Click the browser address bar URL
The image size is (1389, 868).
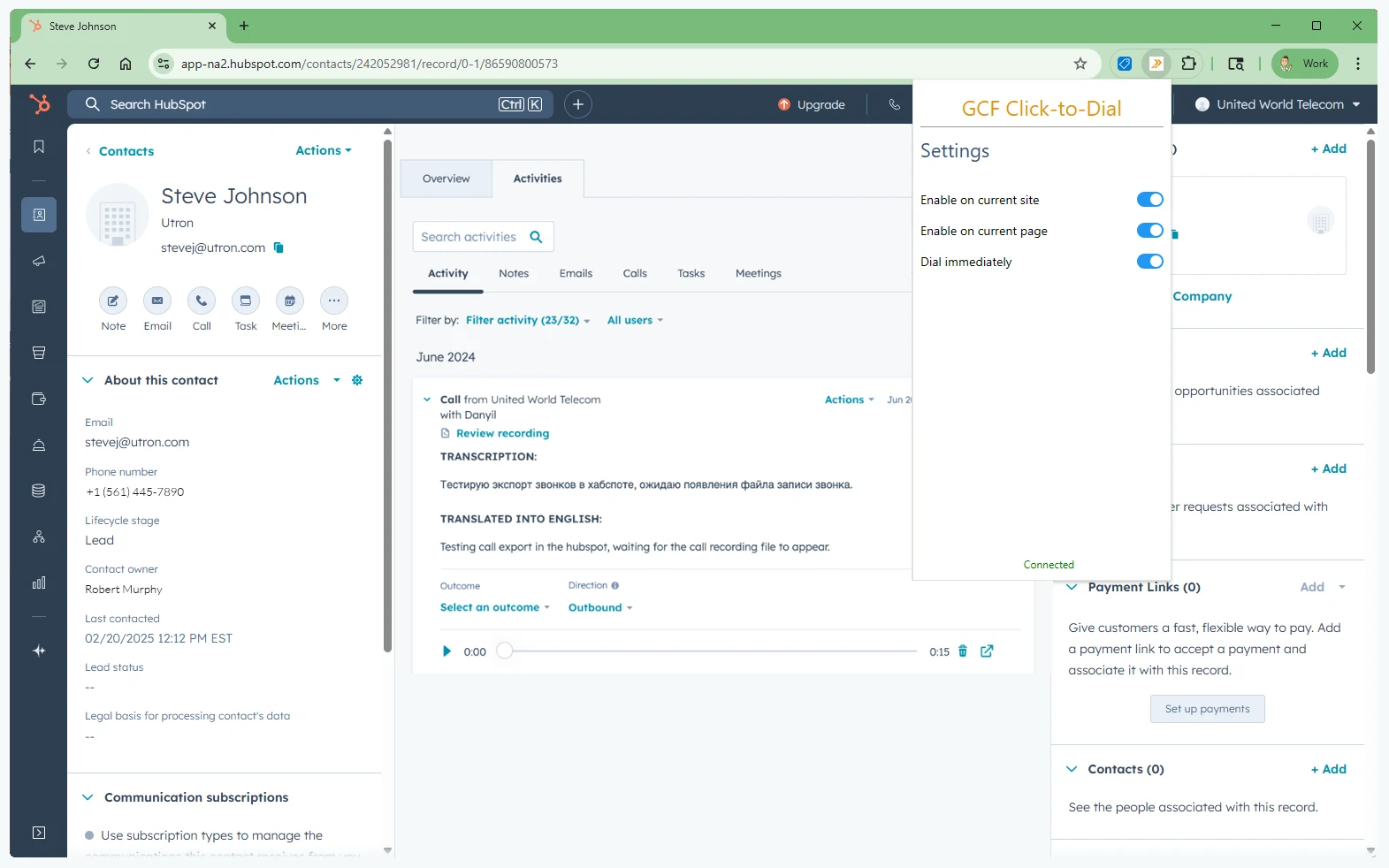point(370,64)
